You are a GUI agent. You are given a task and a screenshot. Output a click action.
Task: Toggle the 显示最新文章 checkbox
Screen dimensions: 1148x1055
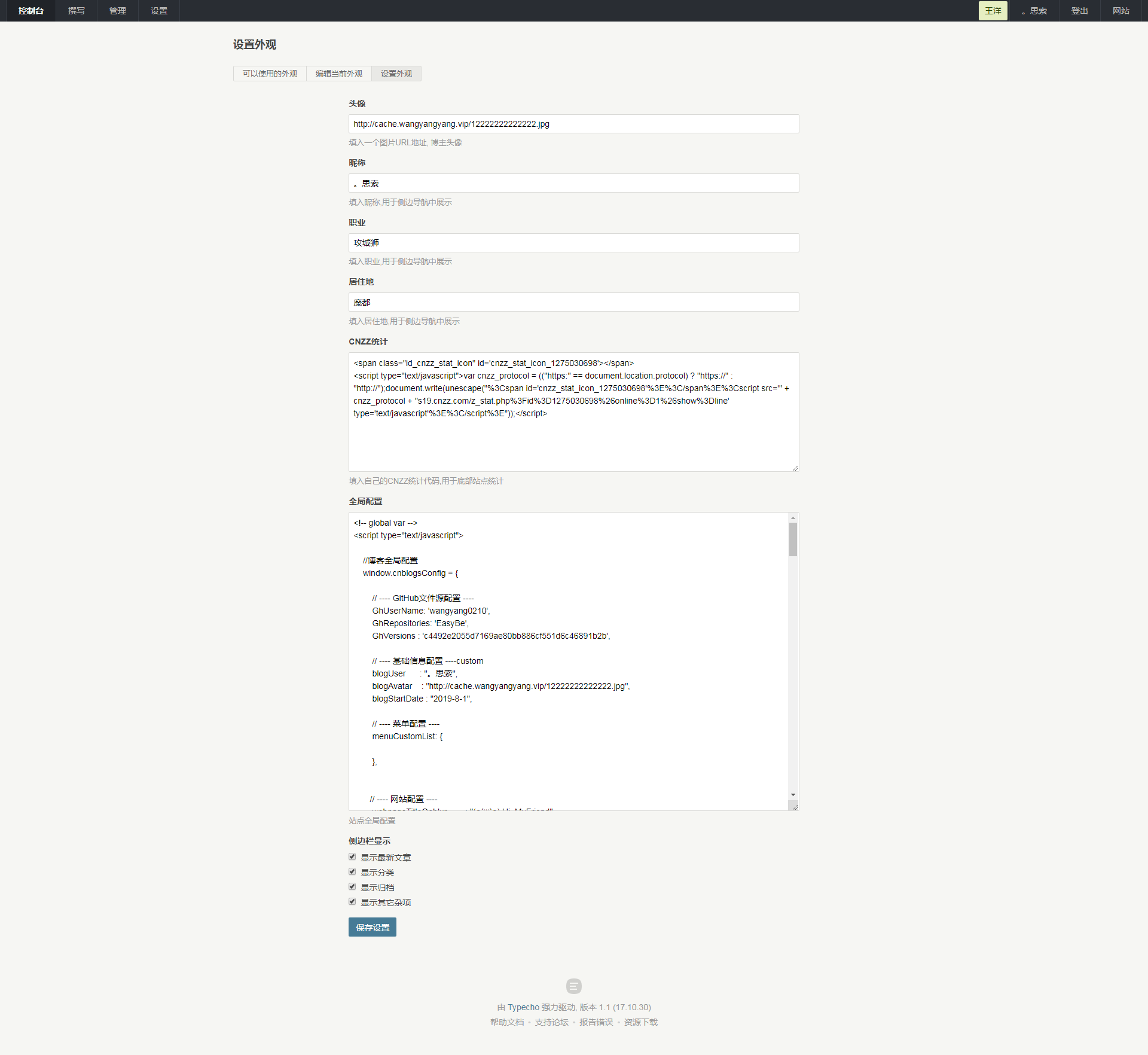tap(352, 857)
